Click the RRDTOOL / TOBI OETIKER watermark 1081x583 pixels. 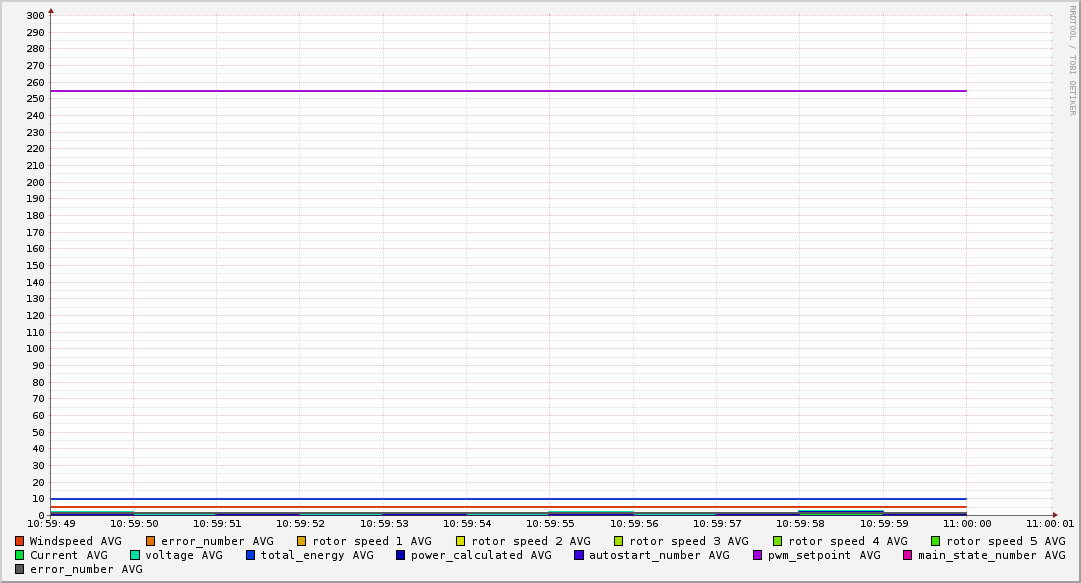(1072, 60)
